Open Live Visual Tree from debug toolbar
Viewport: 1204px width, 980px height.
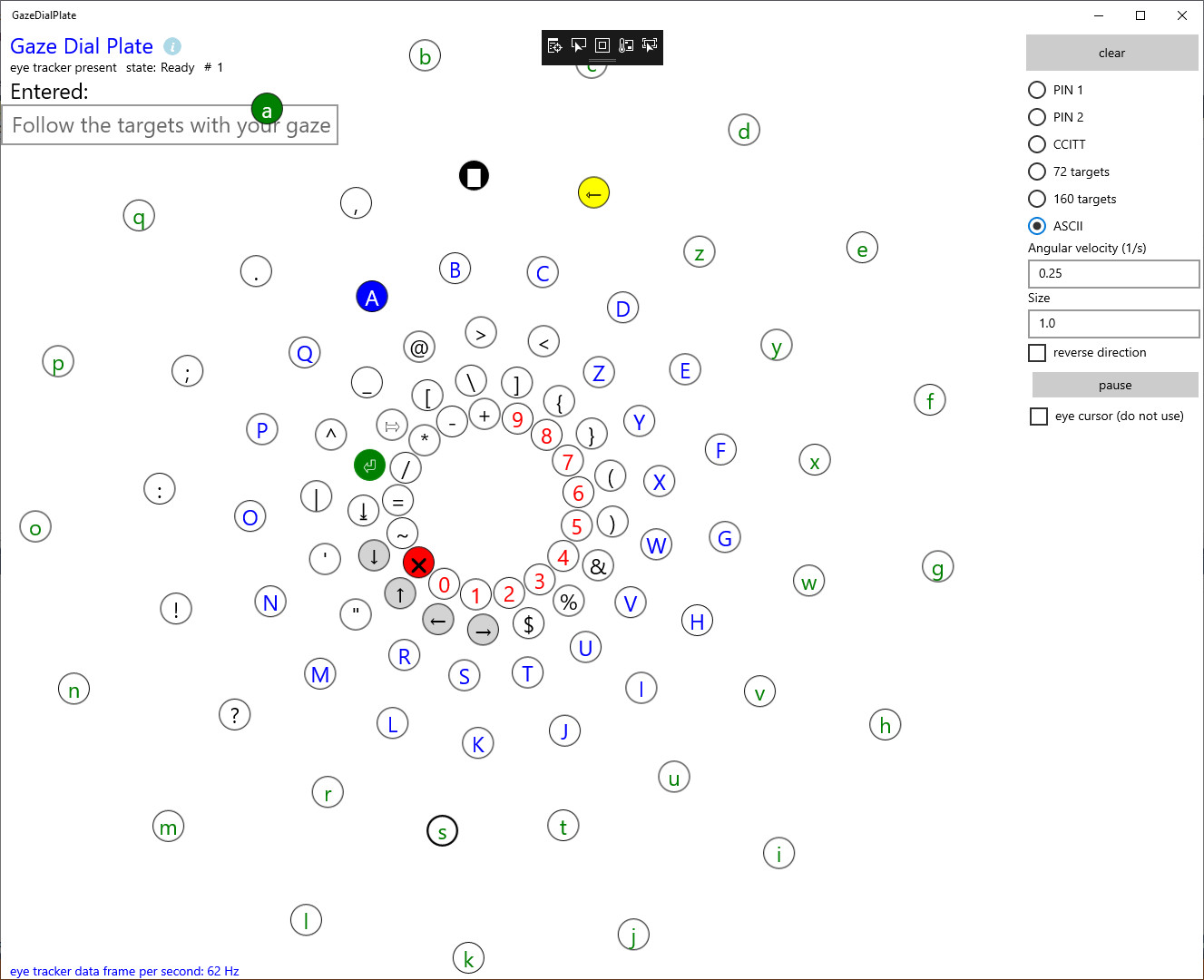pyautogui.click(x=554, y=45)
